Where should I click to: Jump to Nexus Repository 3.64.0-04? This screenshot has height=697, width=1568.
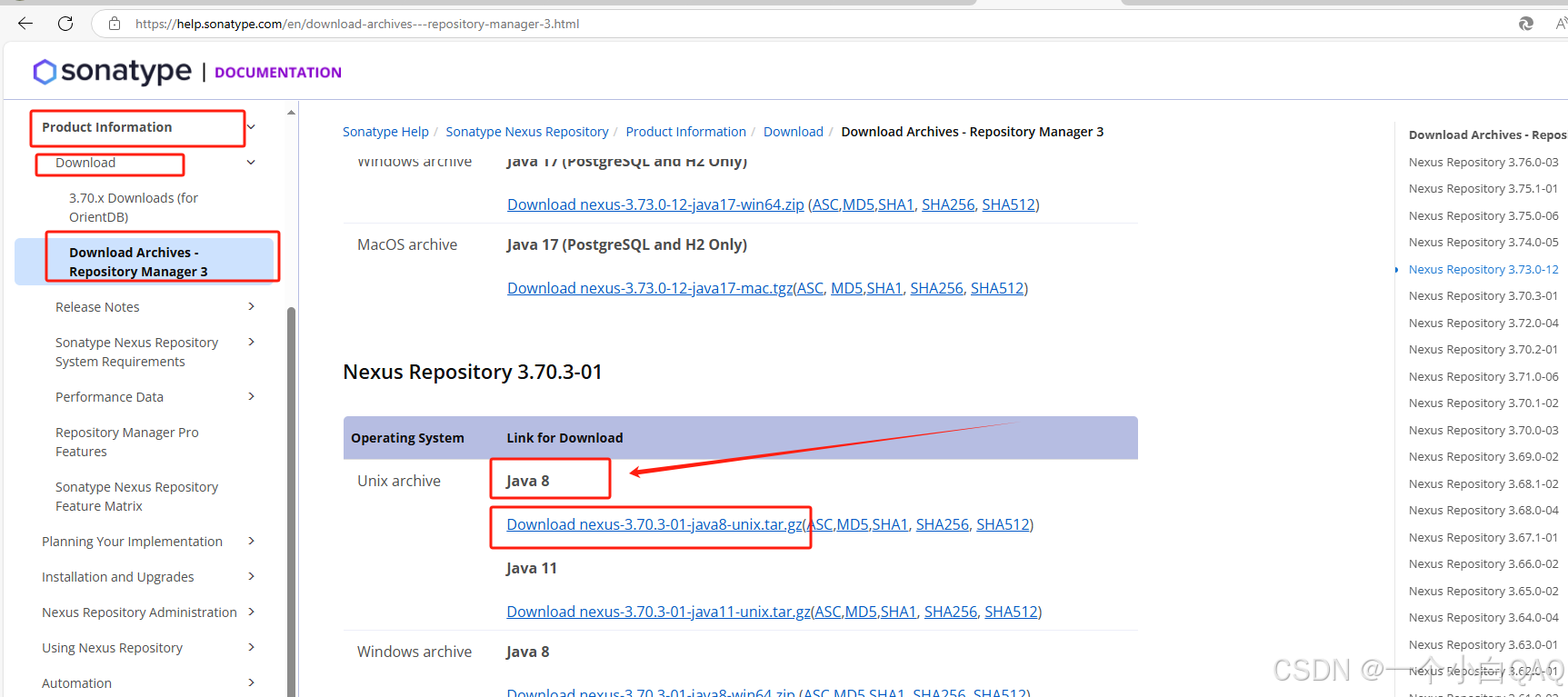coord(1483,618)
